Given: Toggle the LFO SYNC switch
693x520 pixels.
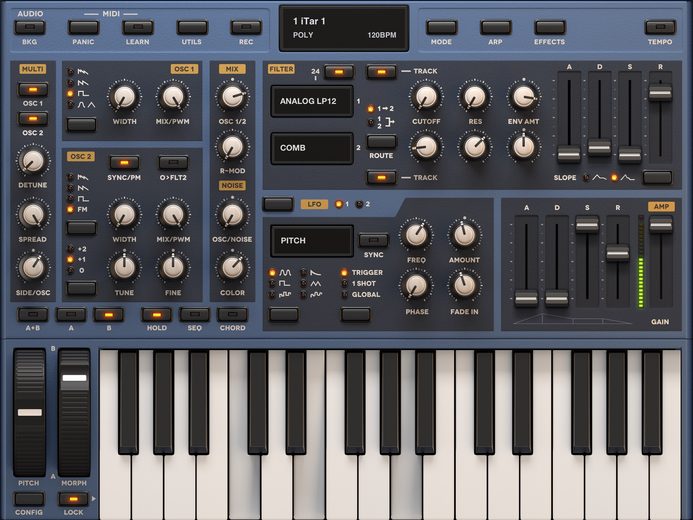Looking at the screenshot, I should [x=373, y=240].
